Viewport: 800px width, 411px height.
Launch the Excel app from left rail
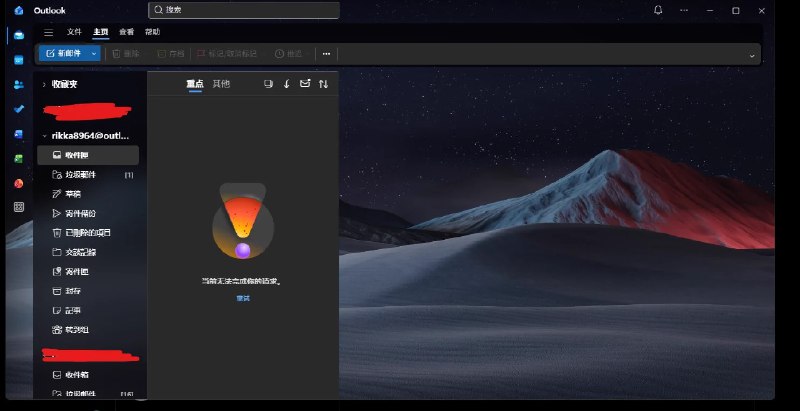[x=19, y=159]
